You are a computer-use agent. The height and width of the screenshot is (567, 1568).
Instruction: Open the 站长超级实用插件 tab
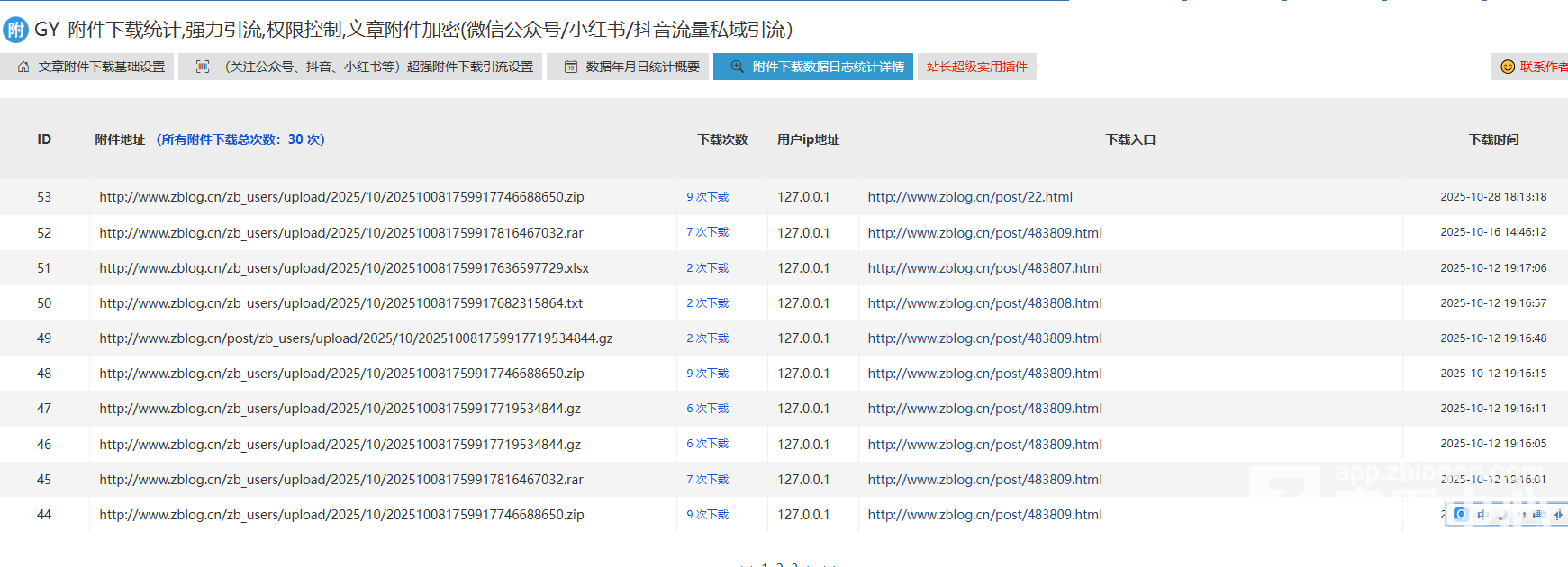pos(976,67)
